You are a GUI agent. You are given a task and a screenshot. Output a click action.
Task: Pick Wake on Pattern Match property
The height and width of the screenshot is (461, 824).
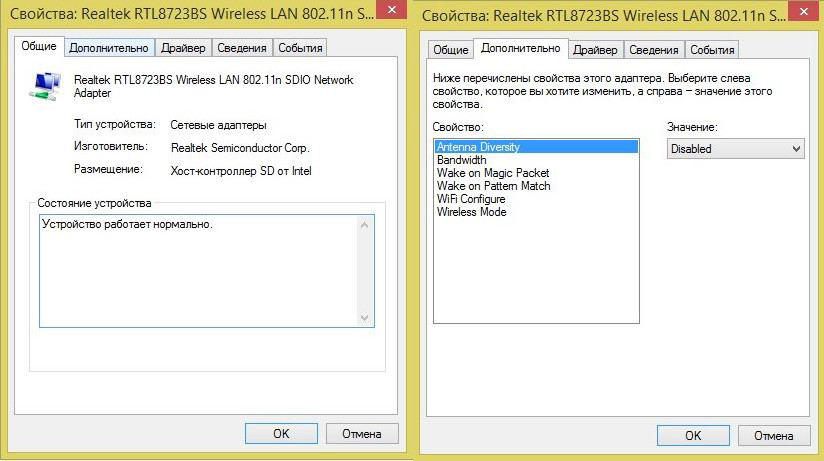(x=493, y=186)
